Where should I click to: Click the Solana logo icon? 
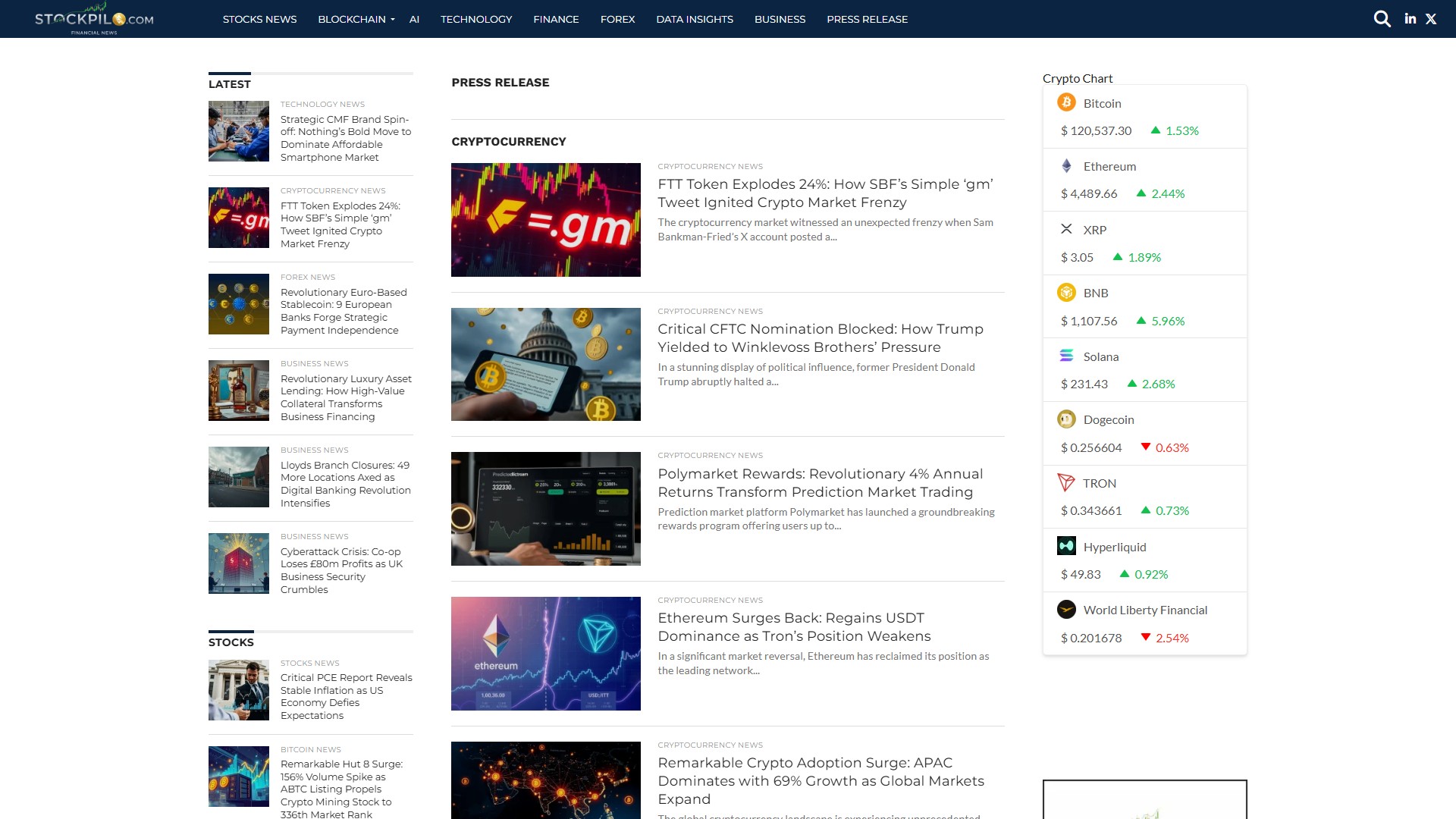1066,356
